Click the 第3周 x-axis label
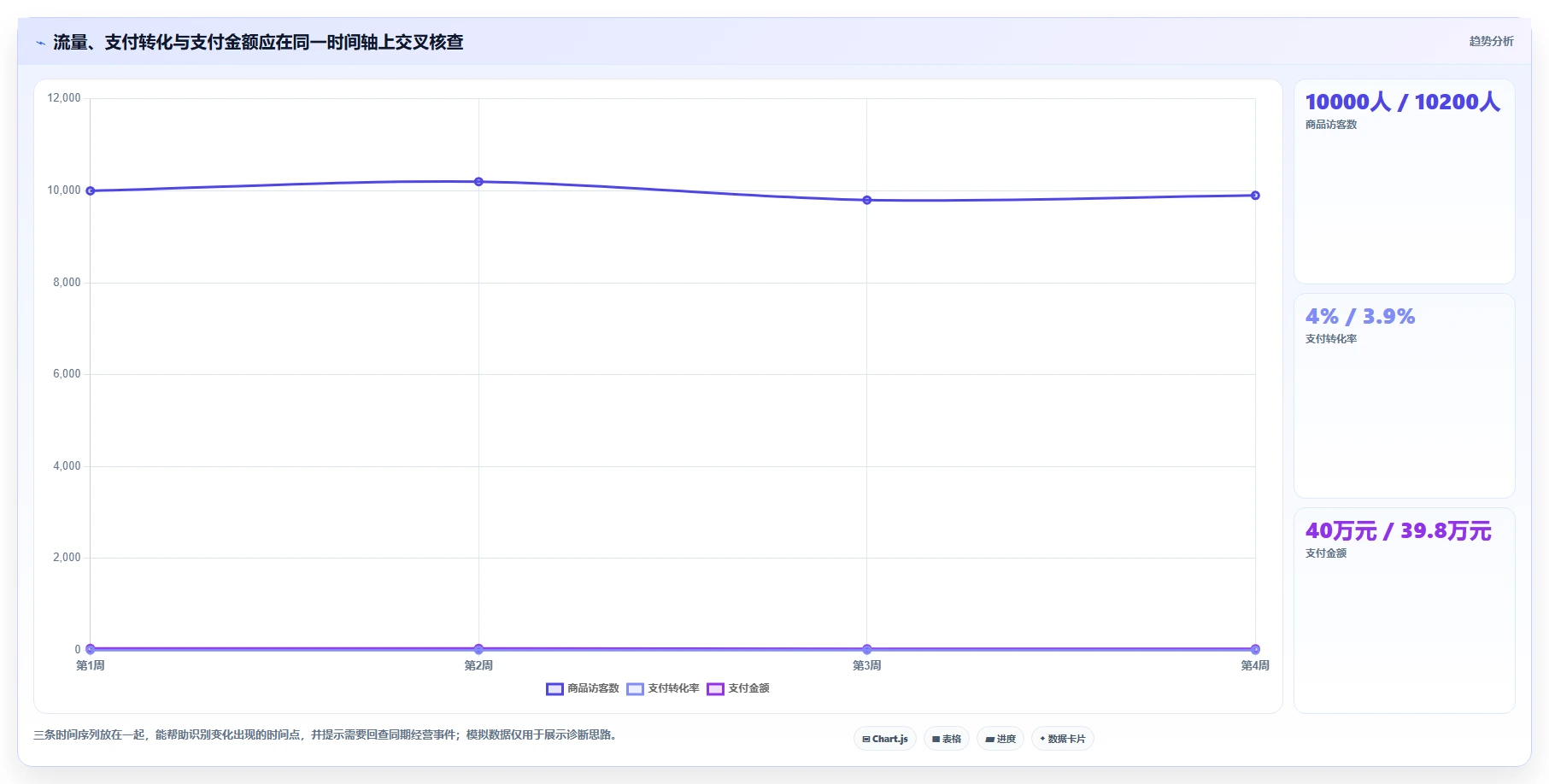The height and width of the screenshot is (784, 1549). 867,665
